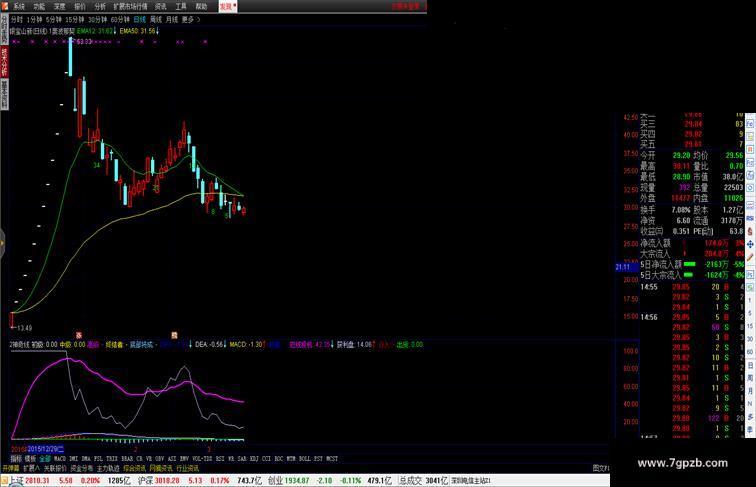Apply the TRIX indicator

pyautogui.click(x=111, y=459)
